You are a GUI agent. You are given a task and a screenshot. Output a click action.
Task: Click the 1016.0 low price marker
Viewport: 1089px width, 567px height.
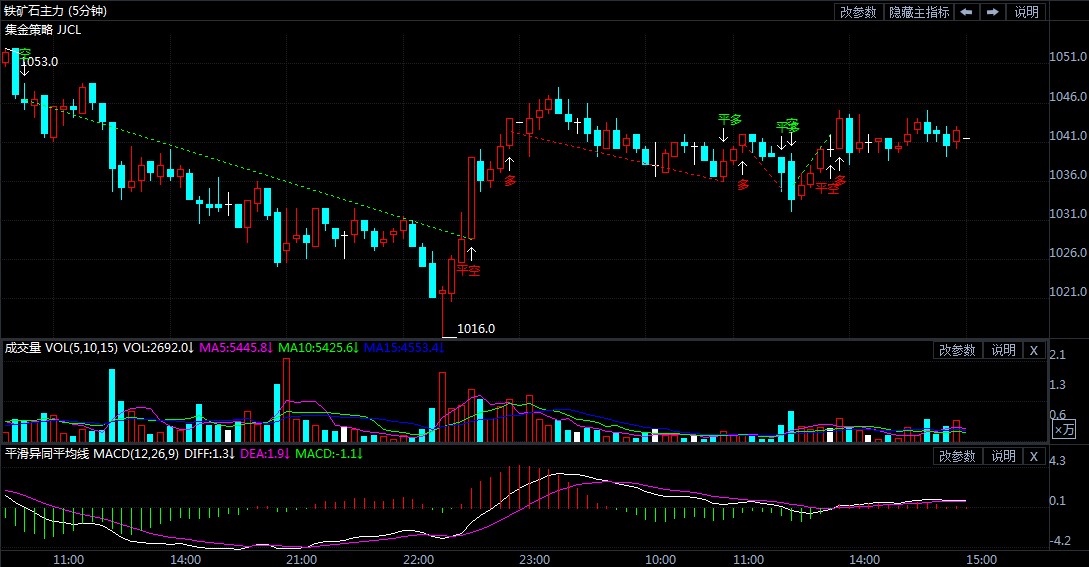pyautogui.click(x=476, y=328)
